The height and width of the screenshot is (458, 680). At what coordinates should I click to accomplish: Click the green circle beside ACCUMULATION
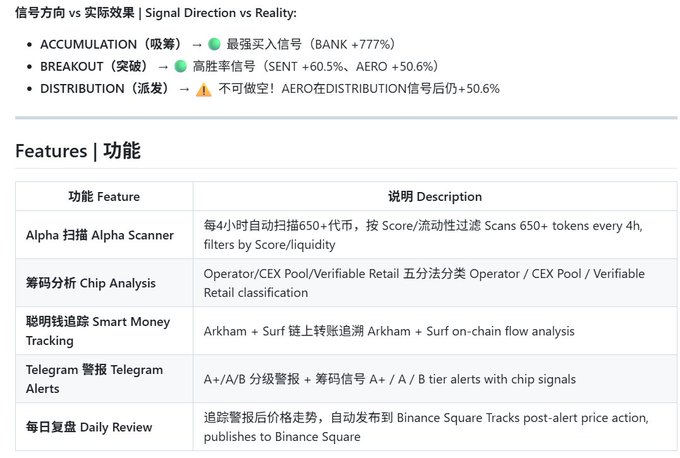tap(214, 44)
